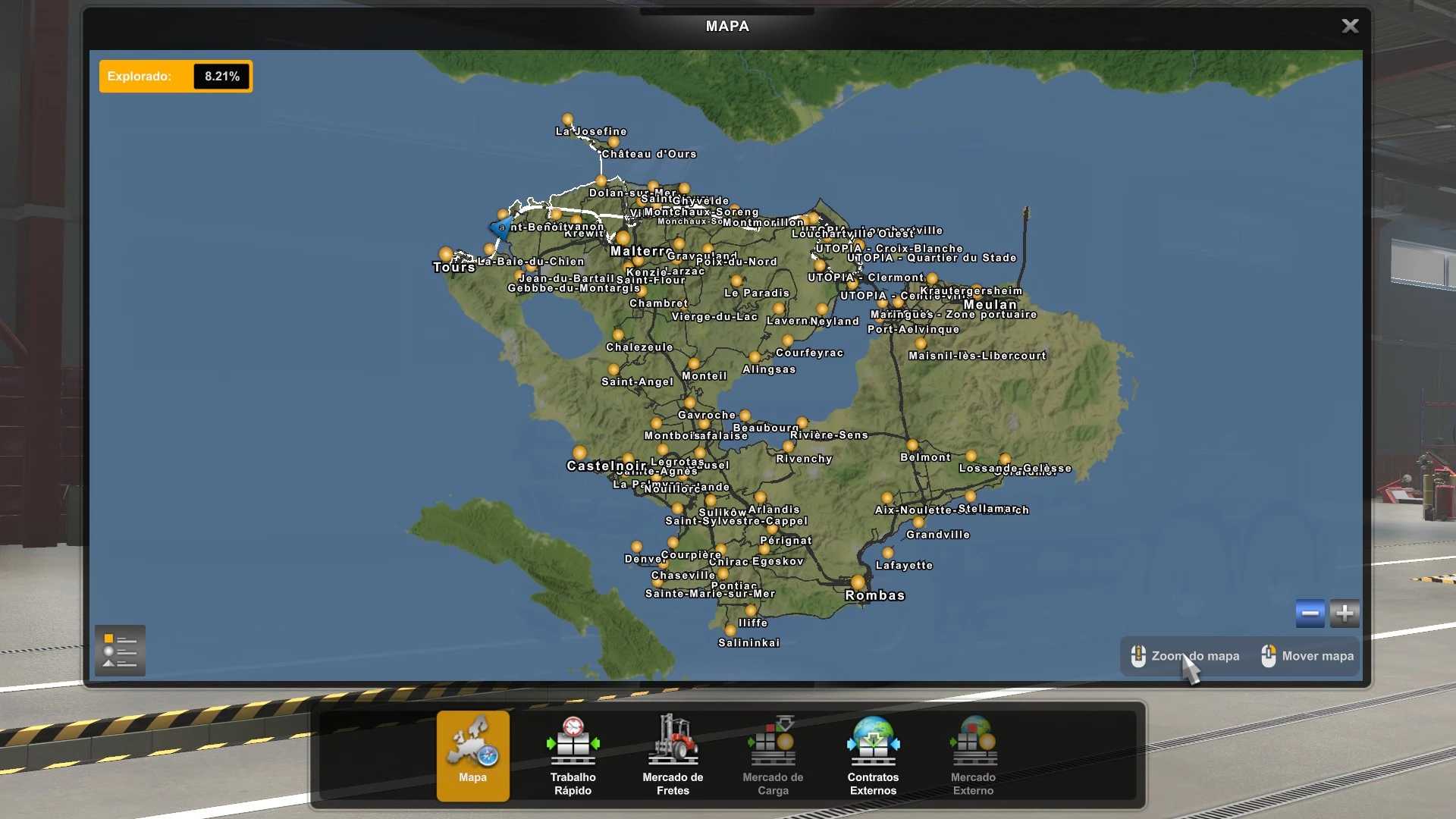Select the Malterre city marker
The image size is (1456, 819).
coord(623,238)
